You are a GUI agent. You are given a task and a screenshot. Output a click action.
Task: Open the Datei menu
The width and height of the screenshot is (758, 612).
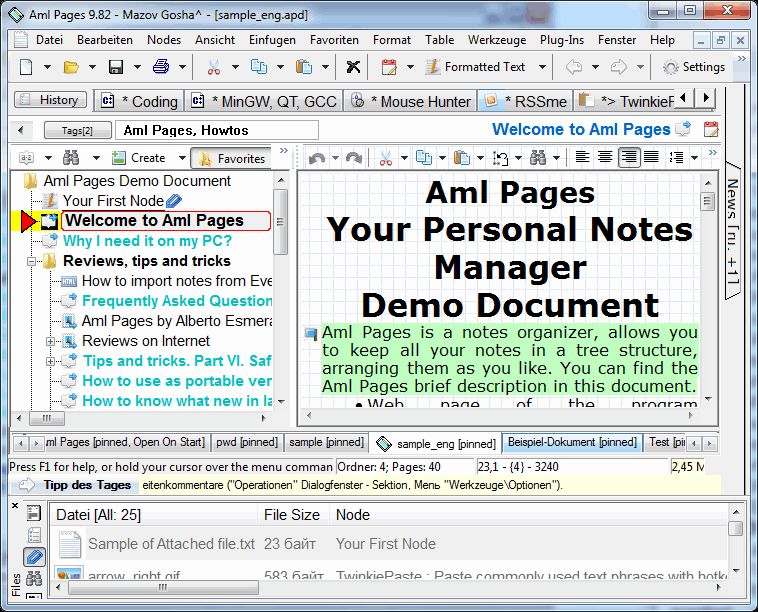tap(49, 40)
